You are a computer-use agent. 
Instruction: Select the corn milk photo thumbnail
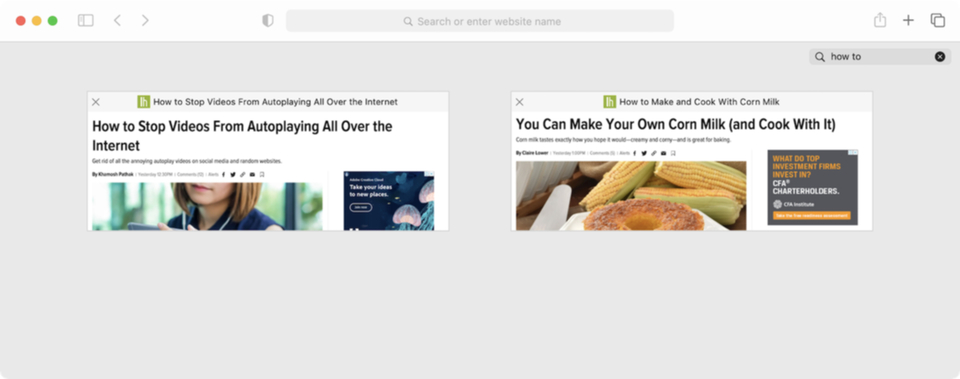point(631,196)
